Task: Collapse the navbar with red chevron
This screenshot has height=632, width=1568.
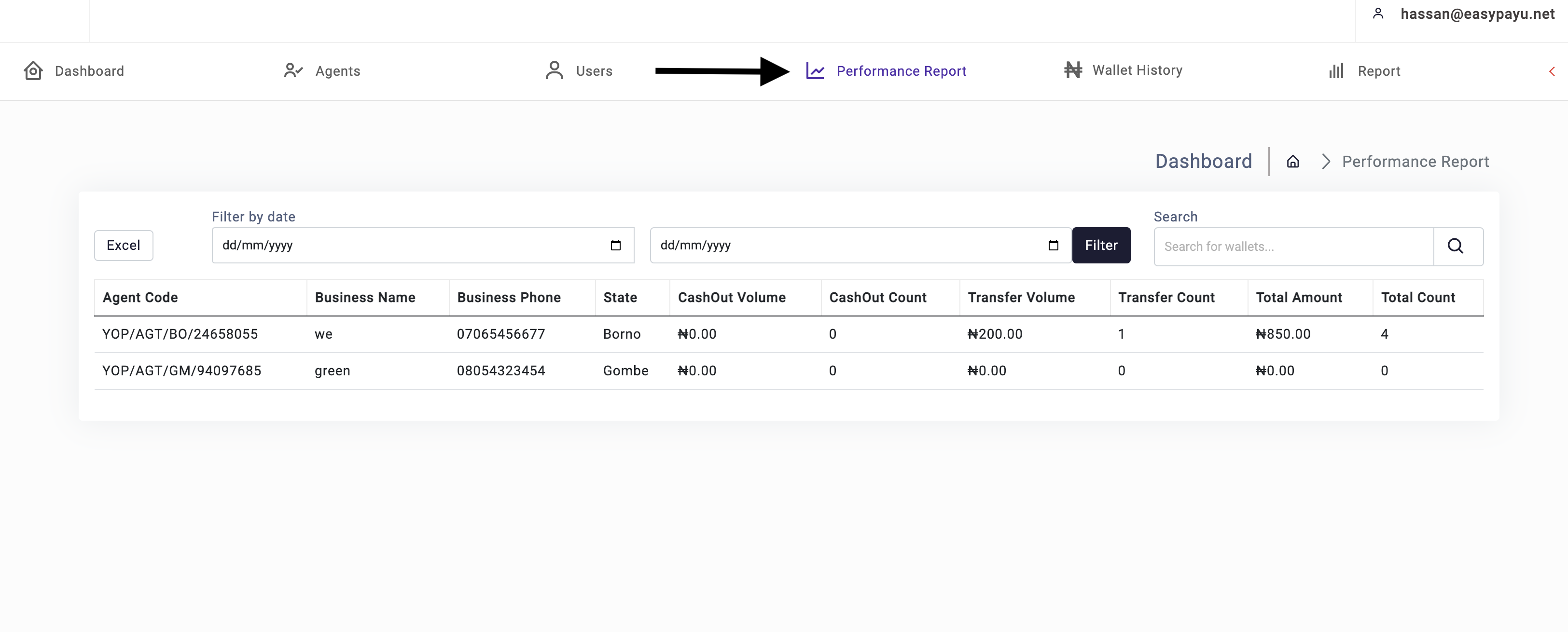Action: [1552, 71]
